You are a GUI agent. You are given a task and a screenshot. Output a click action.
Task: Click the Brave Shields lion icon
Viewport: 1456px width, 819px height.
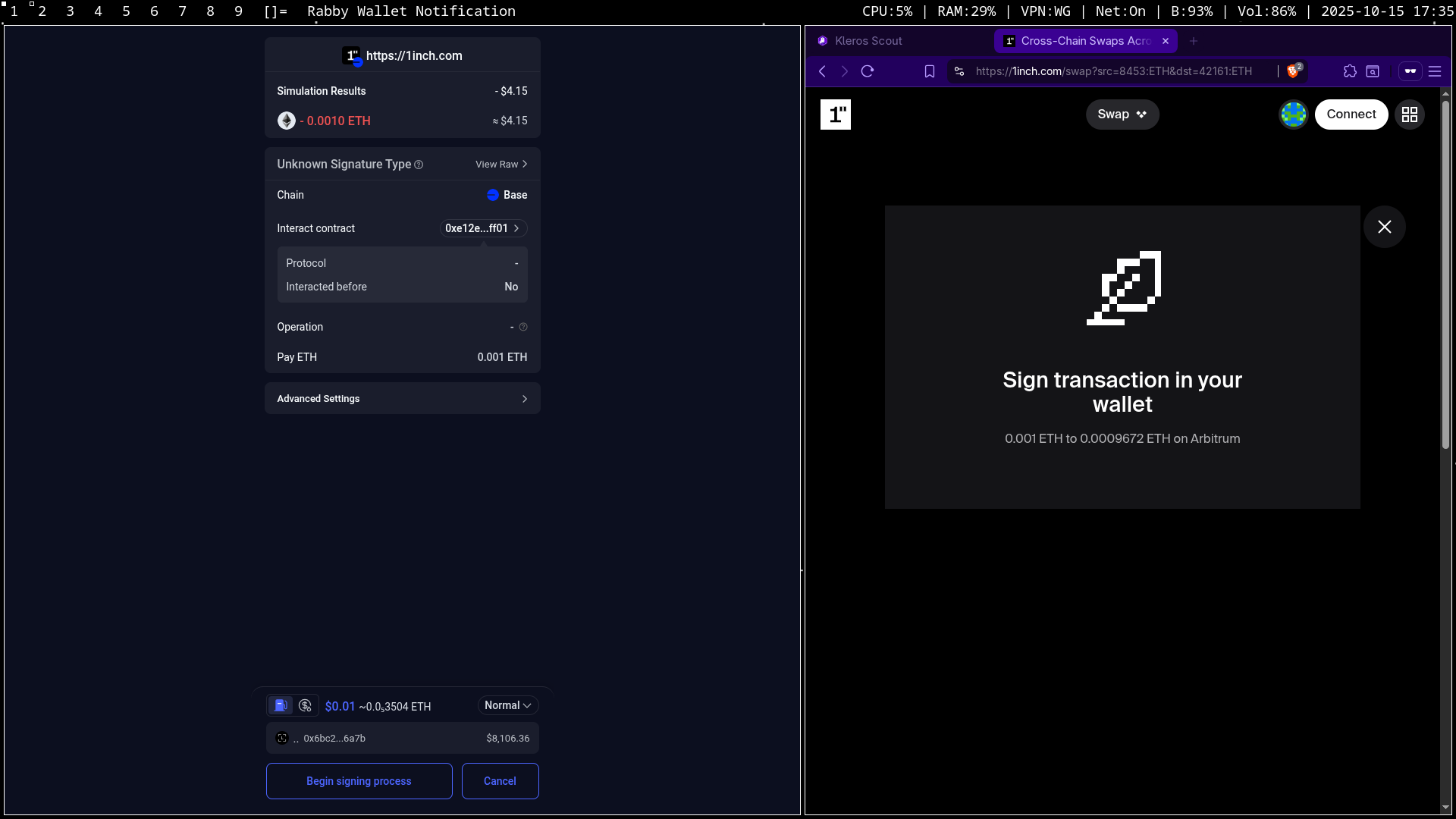click(x=1293, y=71)
